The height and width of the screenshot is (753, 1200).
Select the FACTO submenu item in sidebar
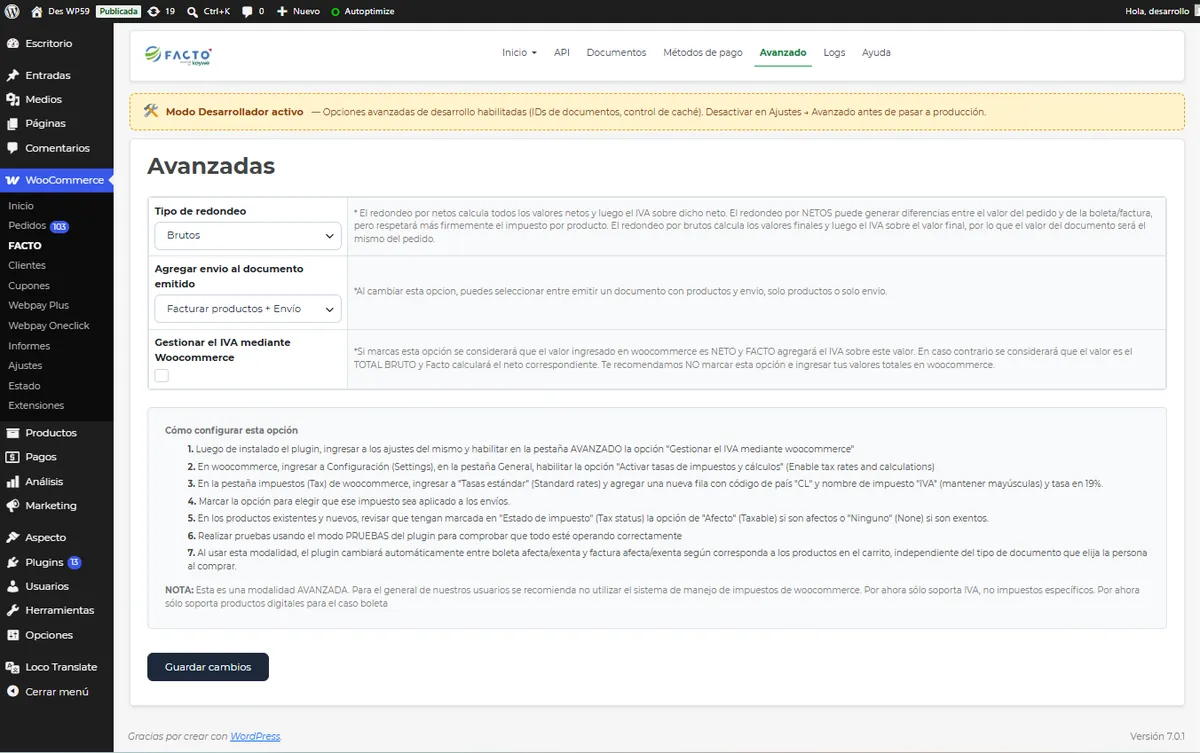tap(25, 245)
